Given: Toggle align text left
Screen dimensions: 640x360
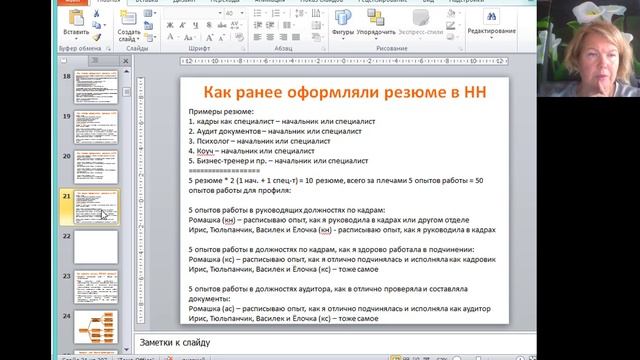Looking at the screenshot, I should [x=258, y=38].
